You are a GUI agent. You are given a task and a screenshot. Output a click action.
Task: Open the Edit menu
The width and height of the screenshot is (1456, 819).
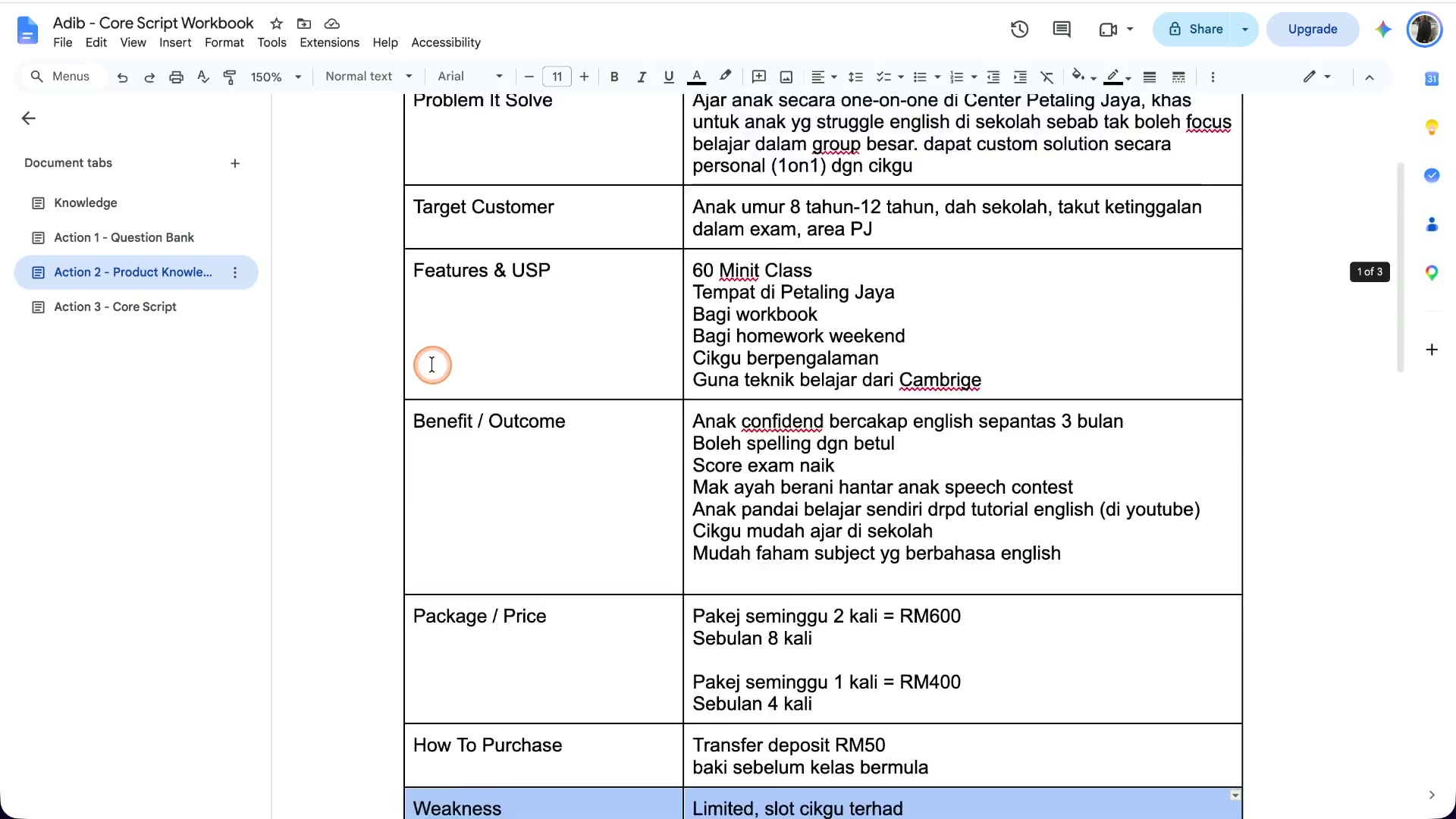pyautogui.click(x=96, y=42)
